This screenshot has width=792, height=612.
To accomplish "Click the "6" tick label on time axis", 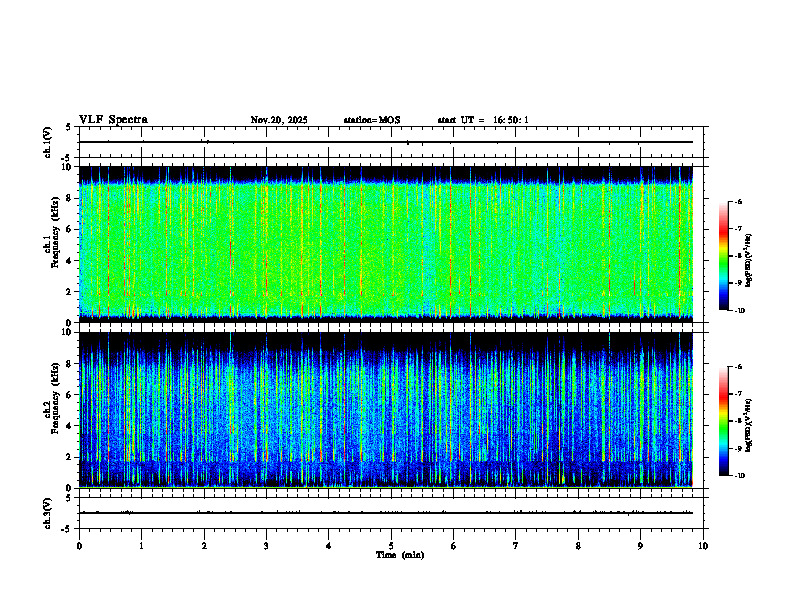I will (x=453, y=546).
